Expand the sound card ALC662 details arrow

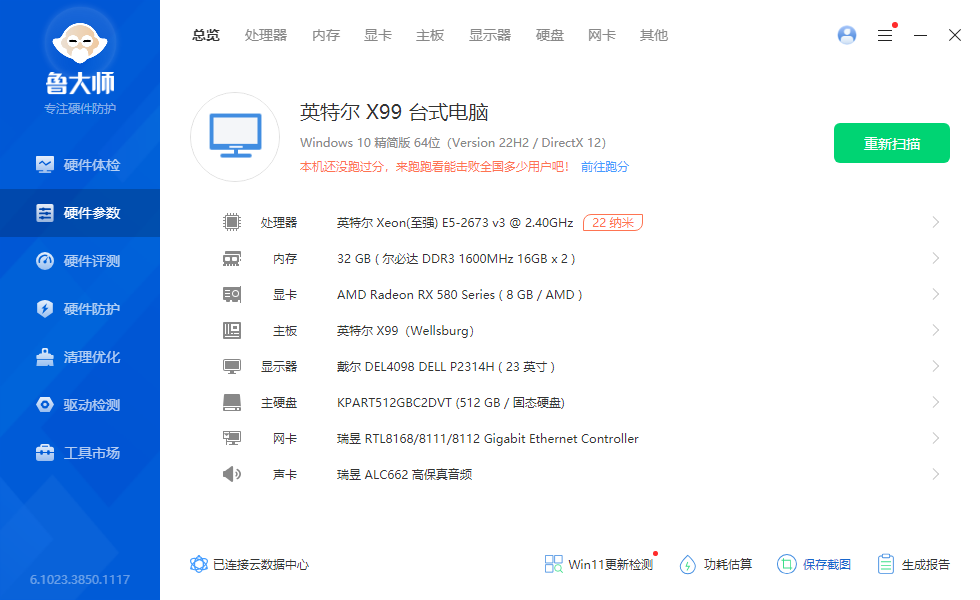[x=935, y=474]
